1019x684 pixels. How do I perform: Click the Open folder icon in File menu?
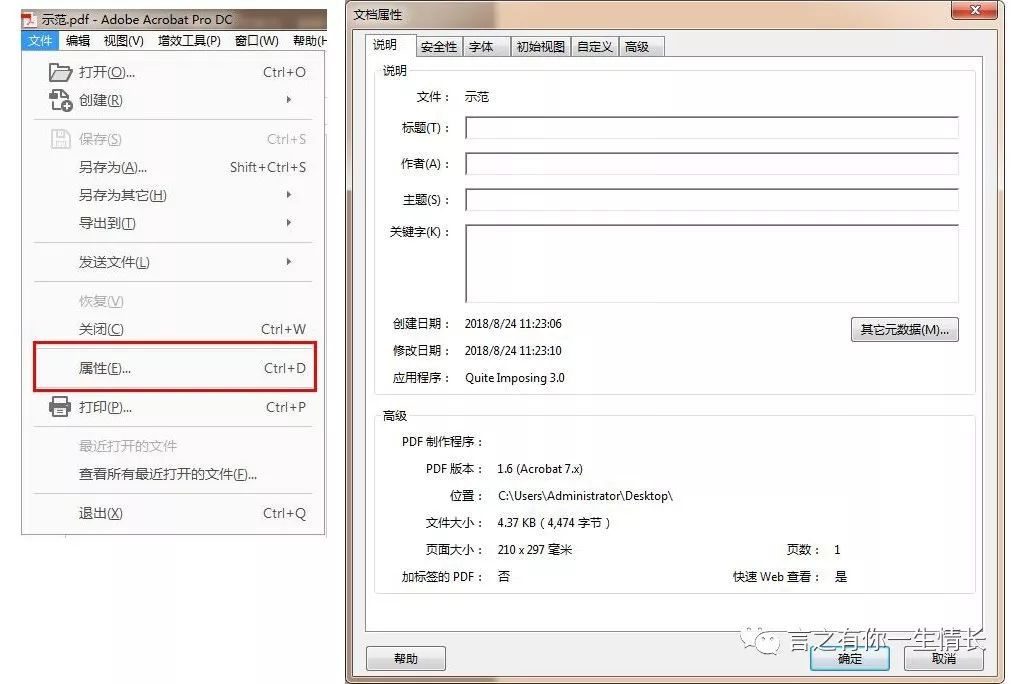point(61,72)
